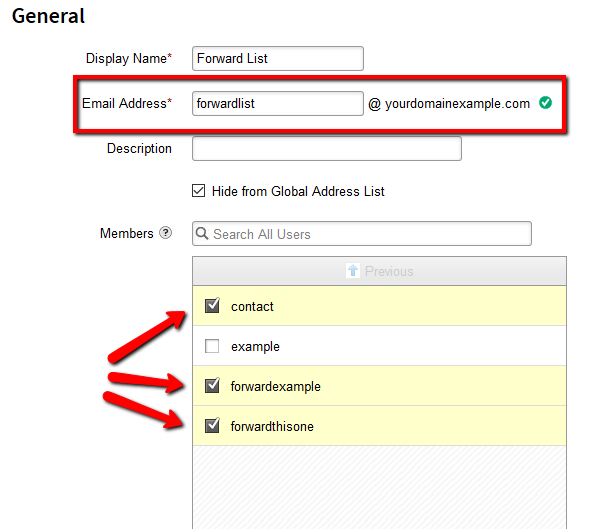Click the Email Address label
Image resolution: width=596 pixels, height=529 pixels.
[x=127, y=103]
